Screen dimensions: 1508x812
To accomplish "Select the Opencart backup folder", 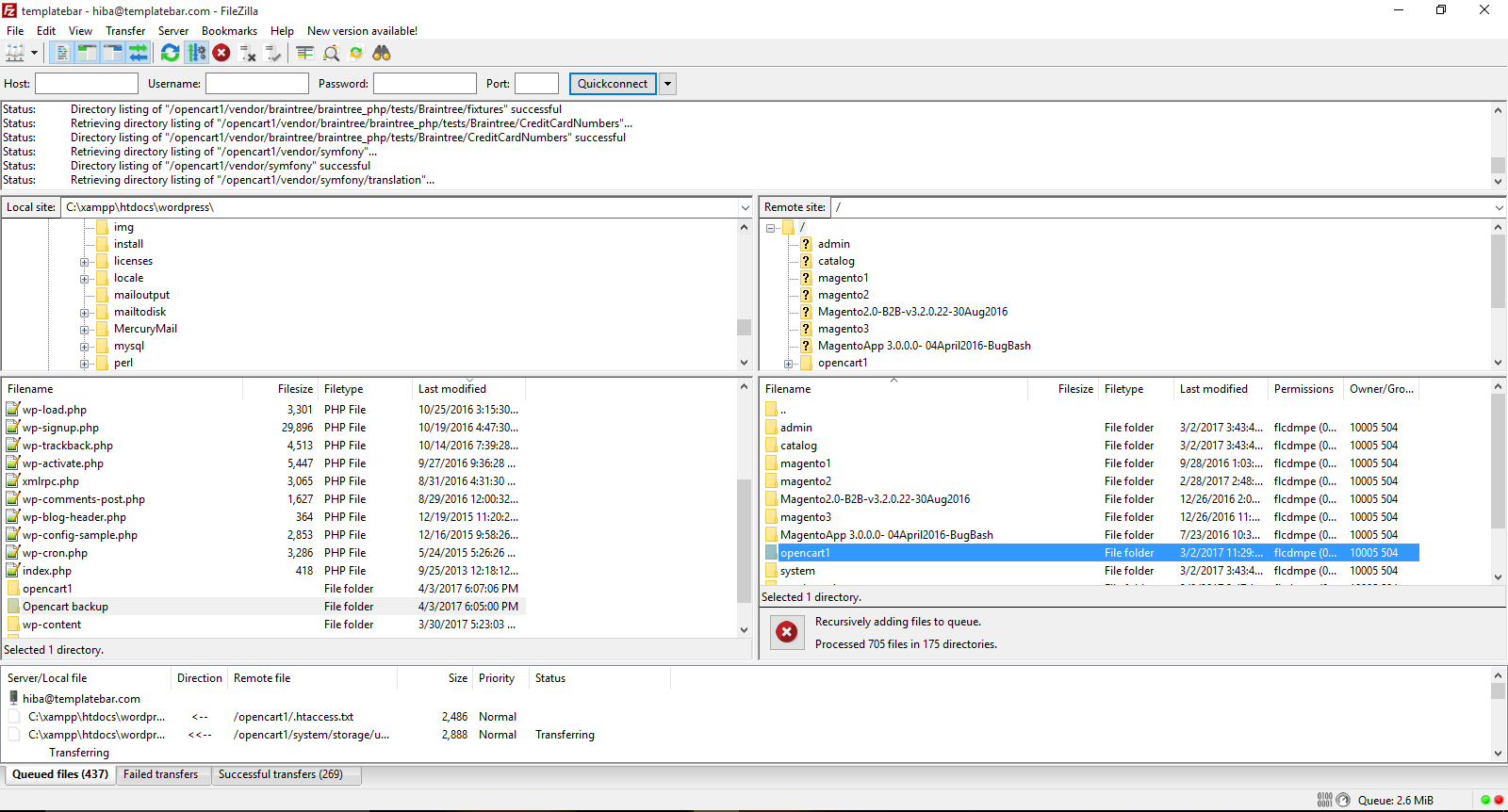I will (65, 607).
